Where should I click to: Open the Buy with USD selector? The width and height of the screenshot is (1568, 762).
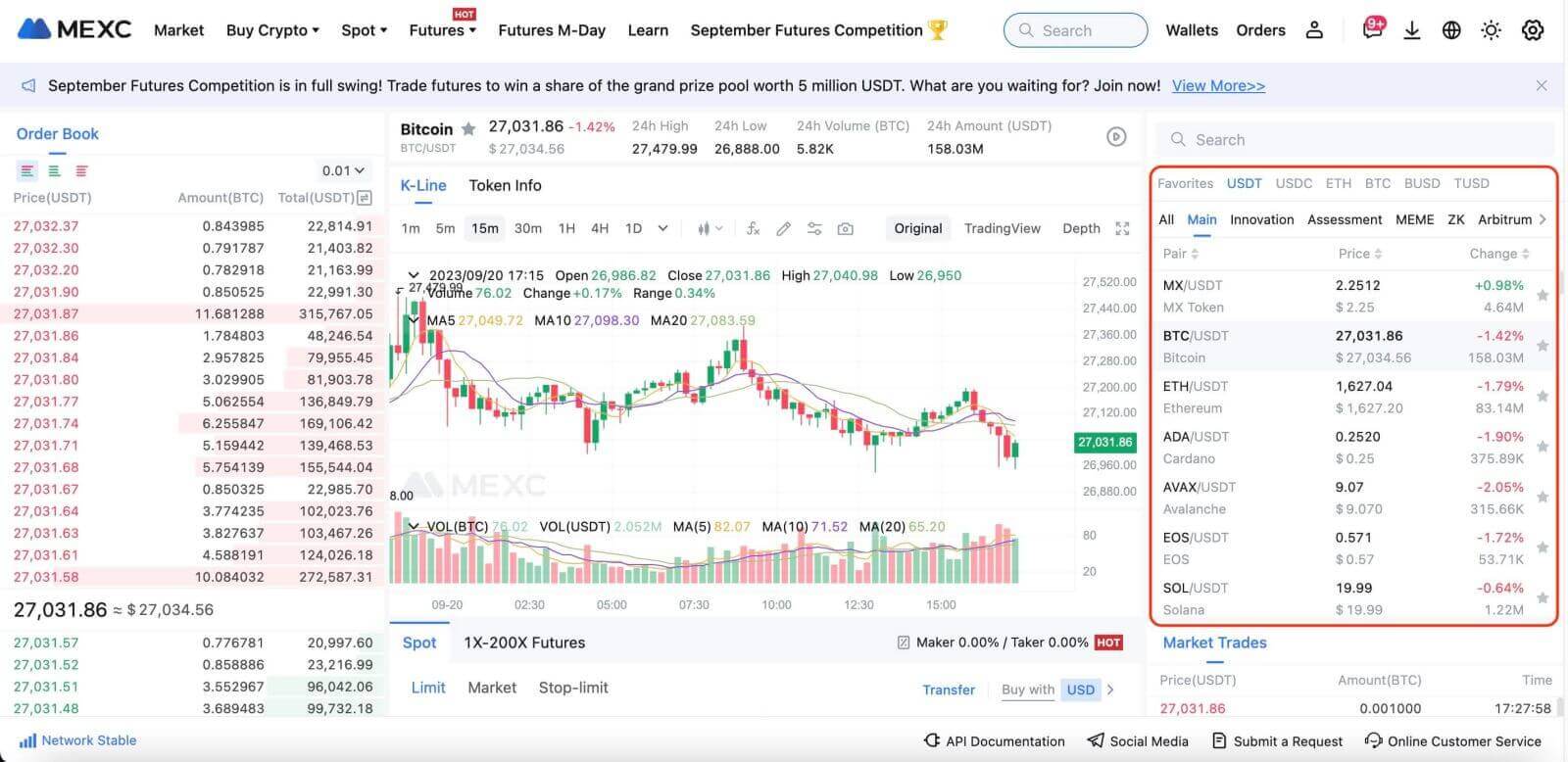point(1057,690)
